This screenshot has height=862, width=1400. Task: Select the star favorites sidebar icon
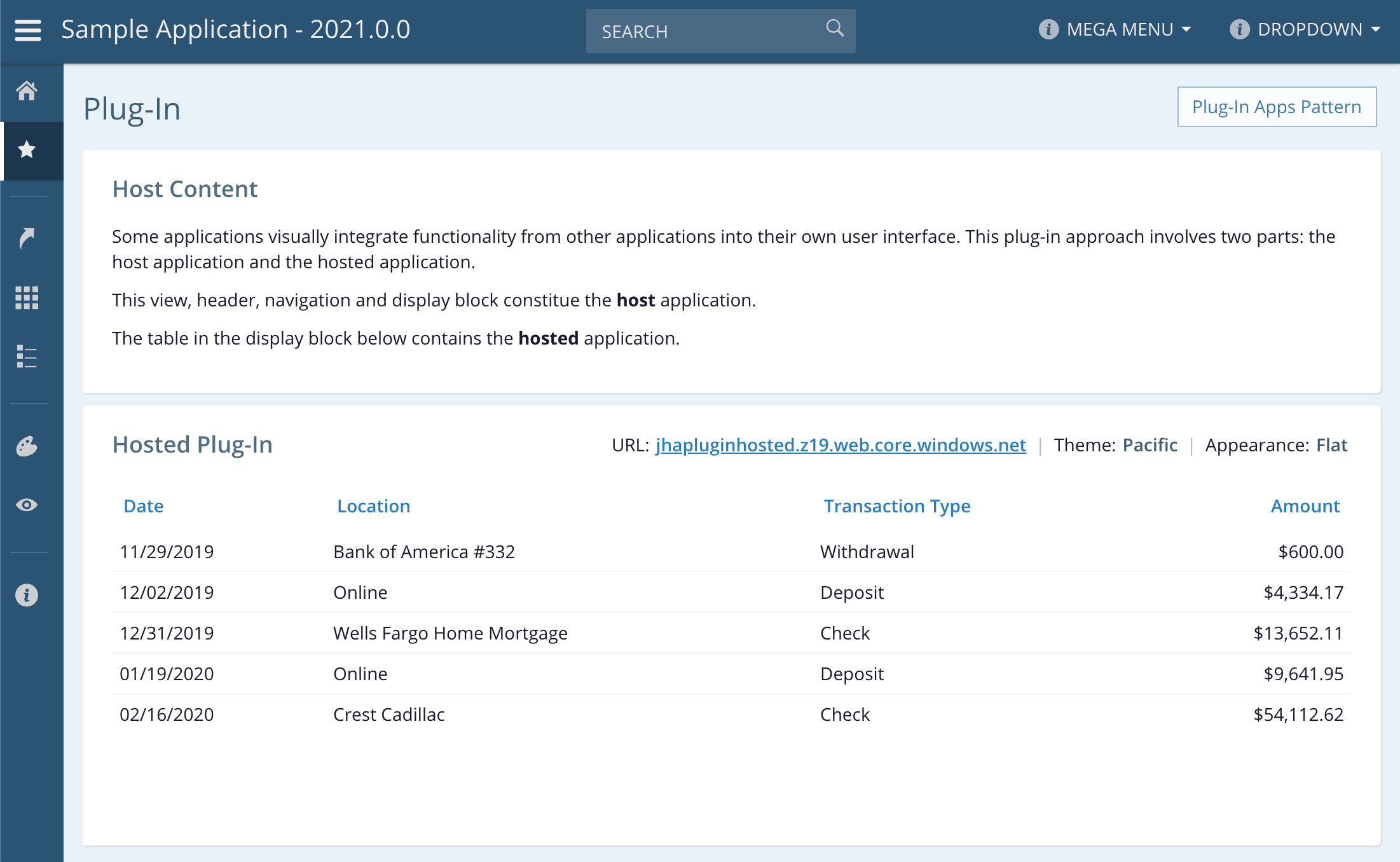pos(27,150)
